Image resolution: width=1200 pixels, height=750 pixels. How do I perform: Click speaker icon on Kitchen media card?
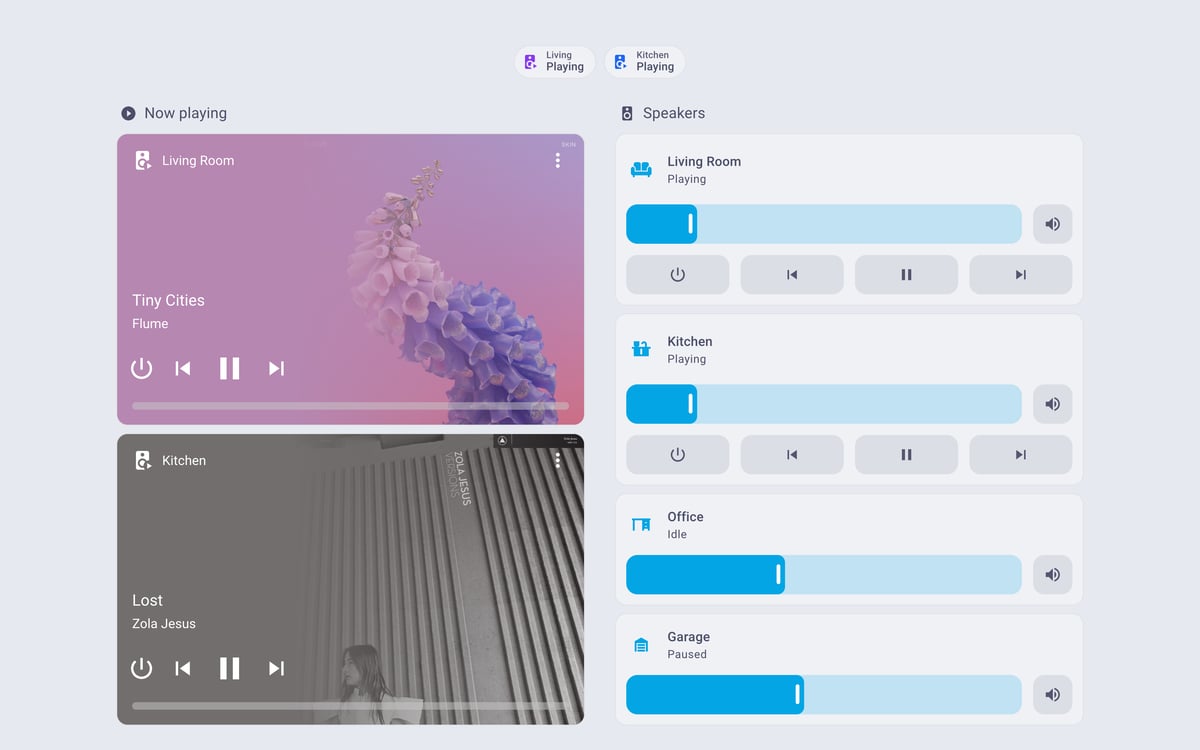point(143,460)
